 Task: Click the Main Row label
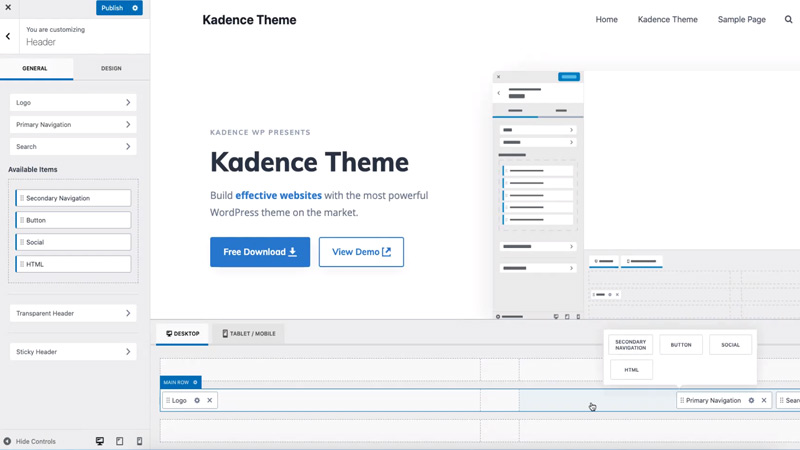coord(176,382)
